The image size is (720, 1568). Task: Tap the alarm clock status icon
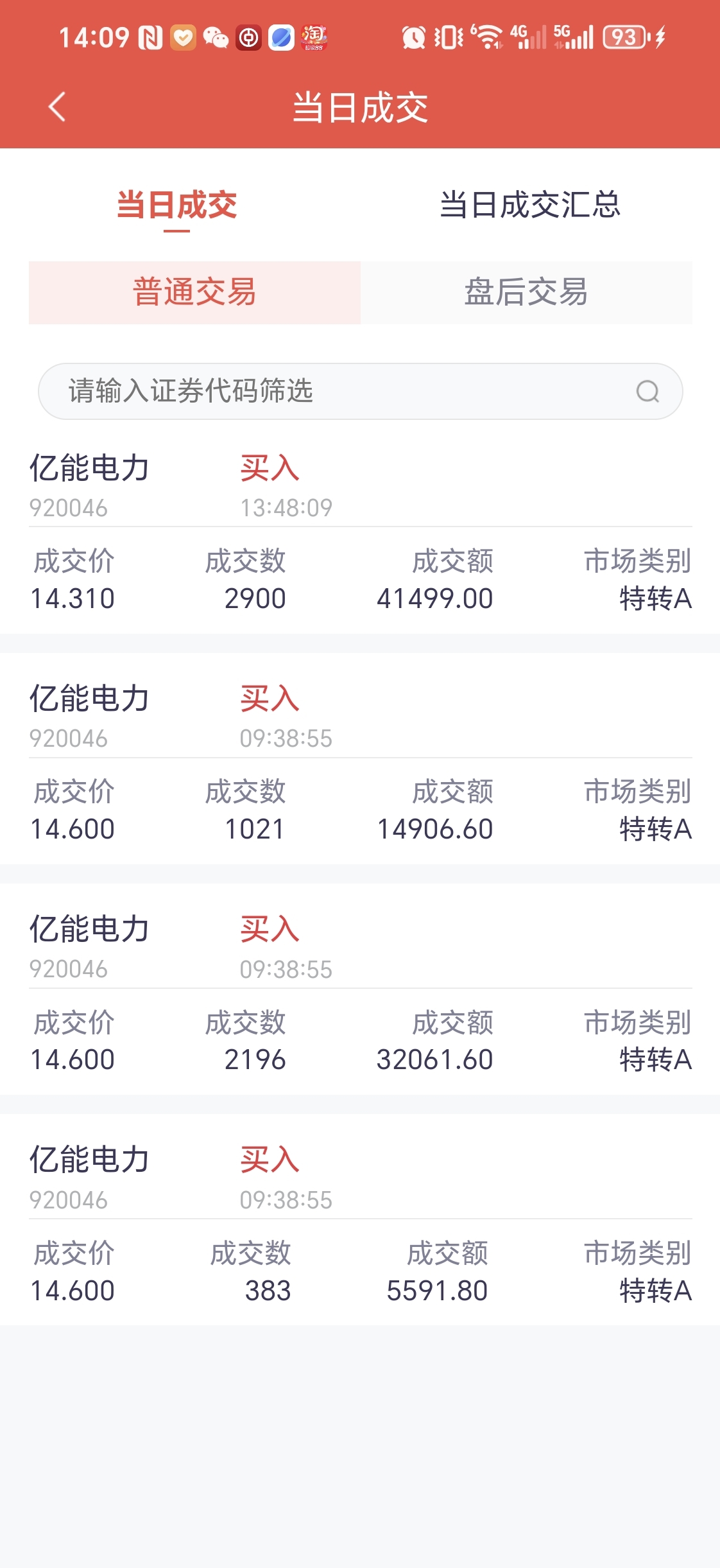coord(413,38)
